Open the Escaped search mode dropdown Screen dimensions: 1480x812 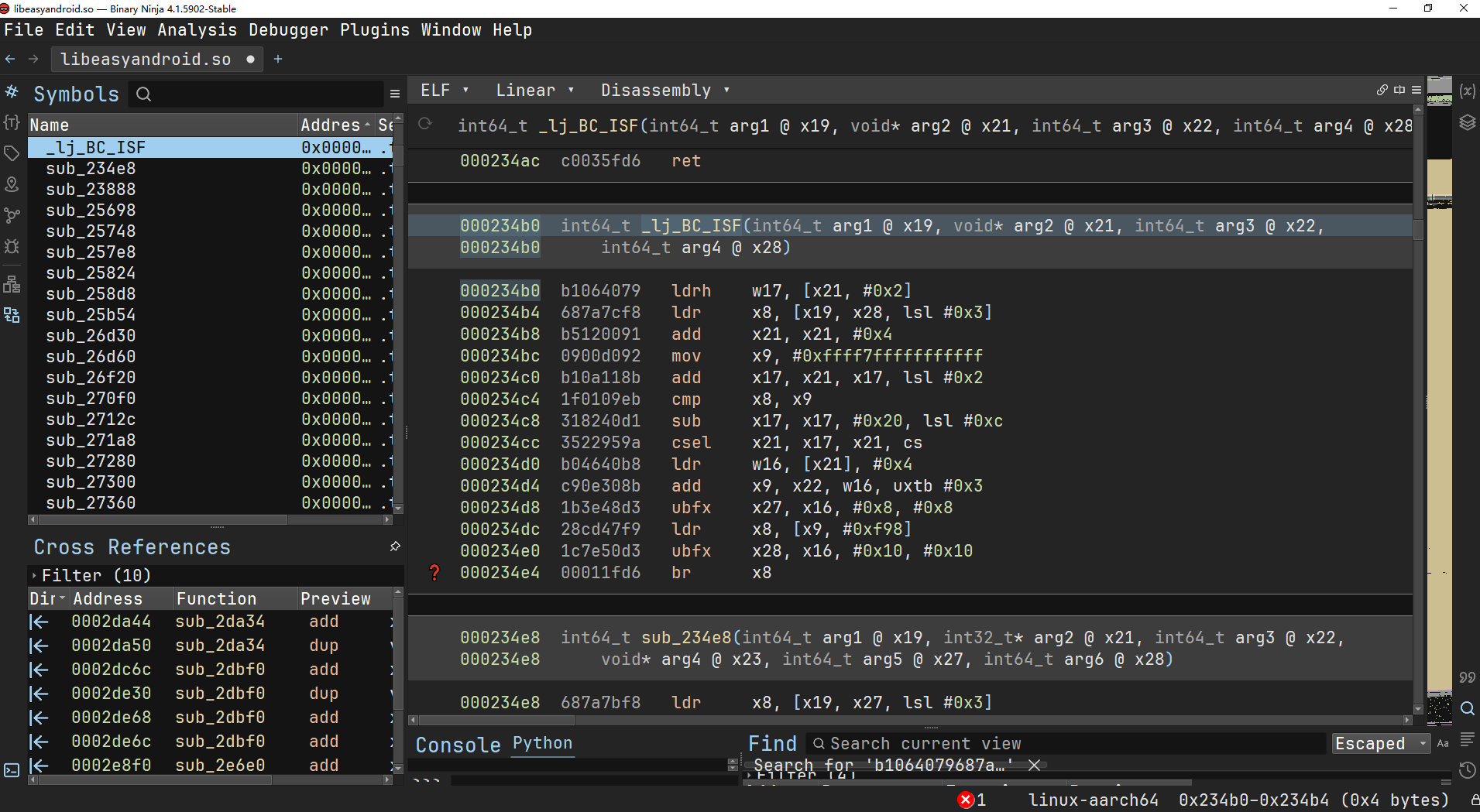coord(1381,743)
